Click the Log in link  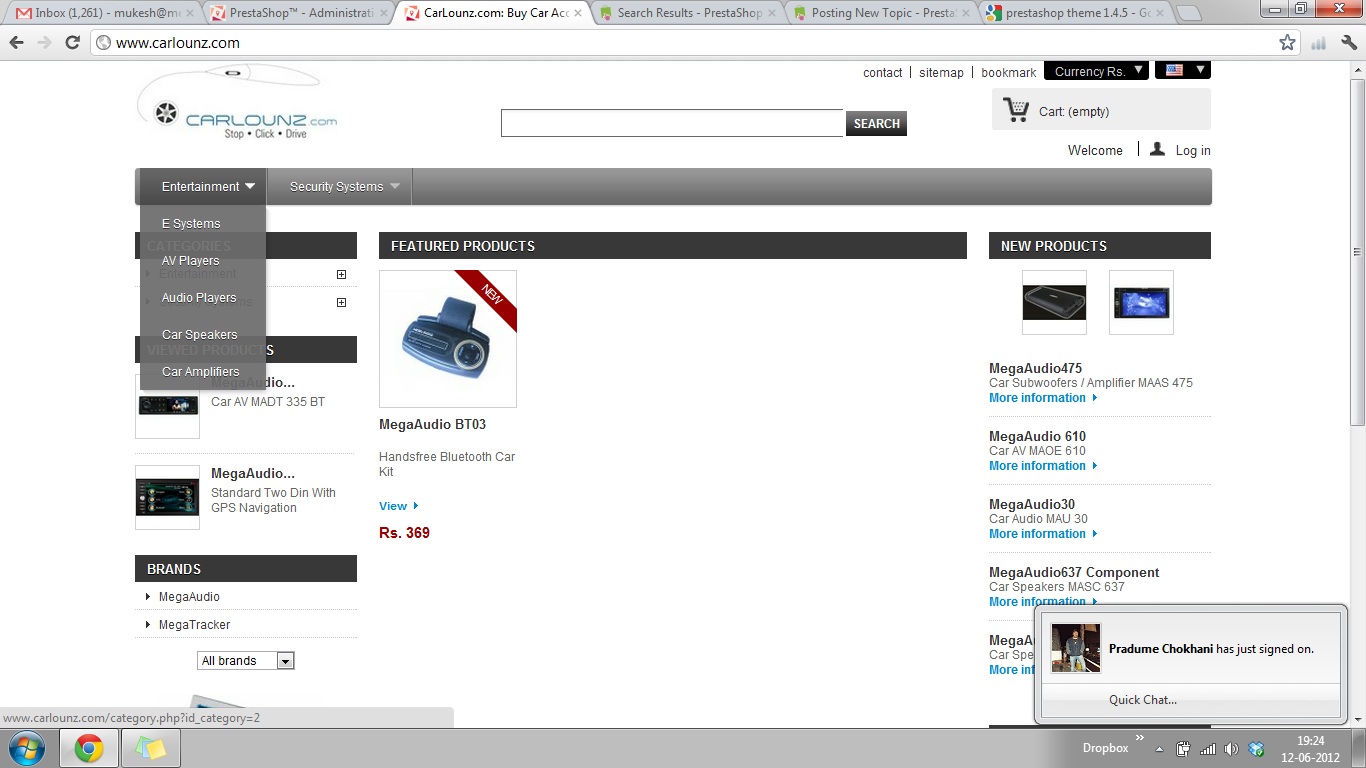[1193, 151]
